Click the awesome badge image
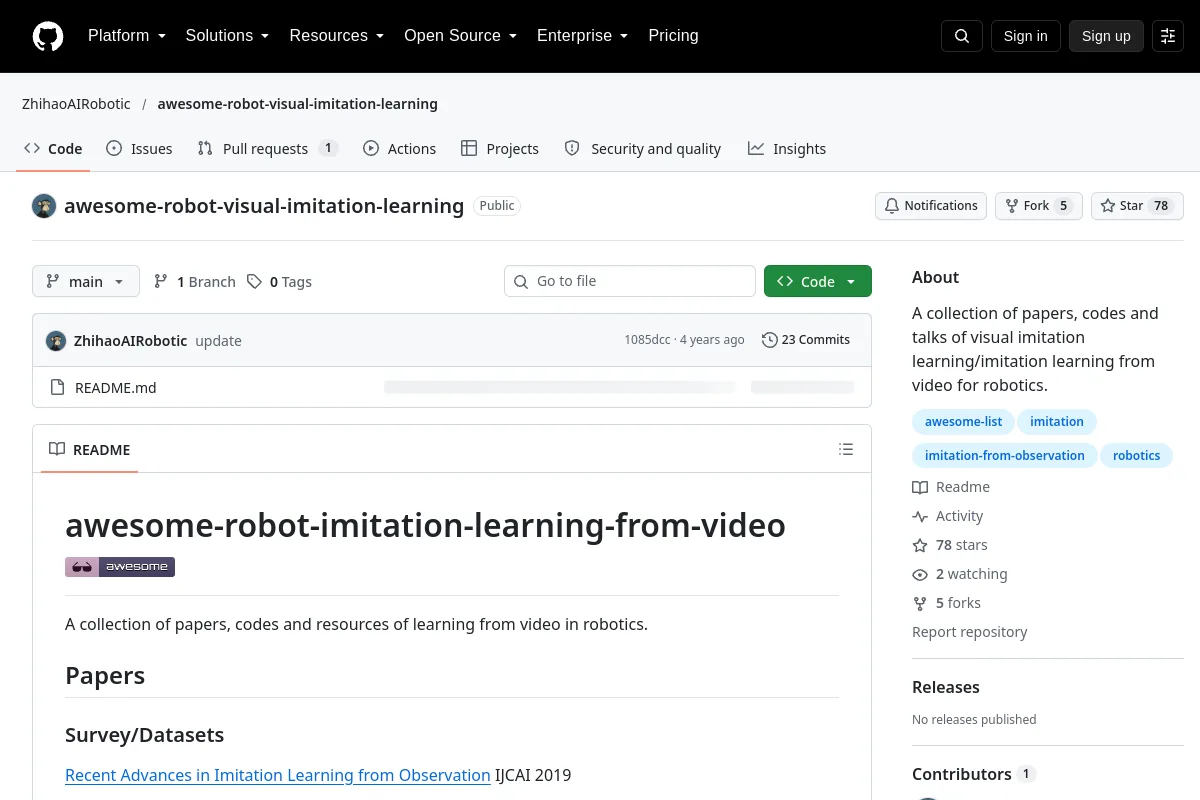The image size is (1200, 800). [120, 567]
